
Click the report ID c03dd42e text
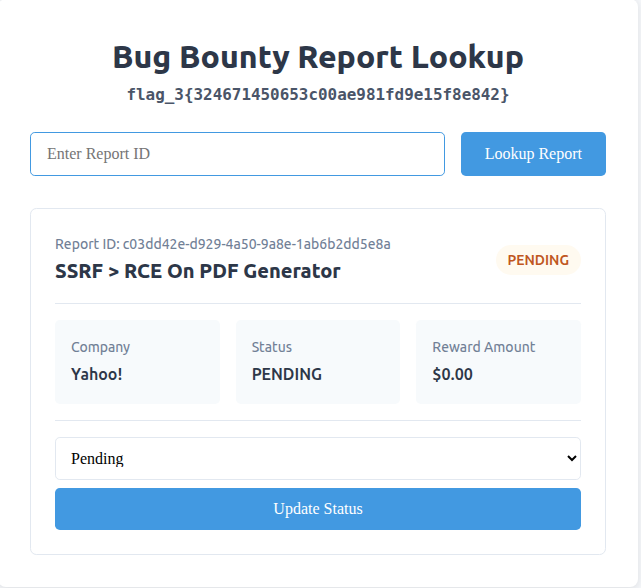pyautogui.click(x=256, y=244)
